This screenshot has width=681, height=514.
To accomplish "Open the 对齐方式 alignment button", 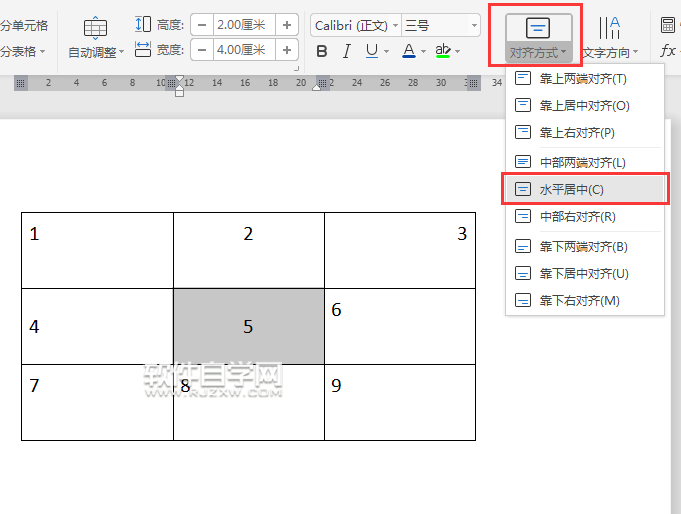I will pos(539,38).
